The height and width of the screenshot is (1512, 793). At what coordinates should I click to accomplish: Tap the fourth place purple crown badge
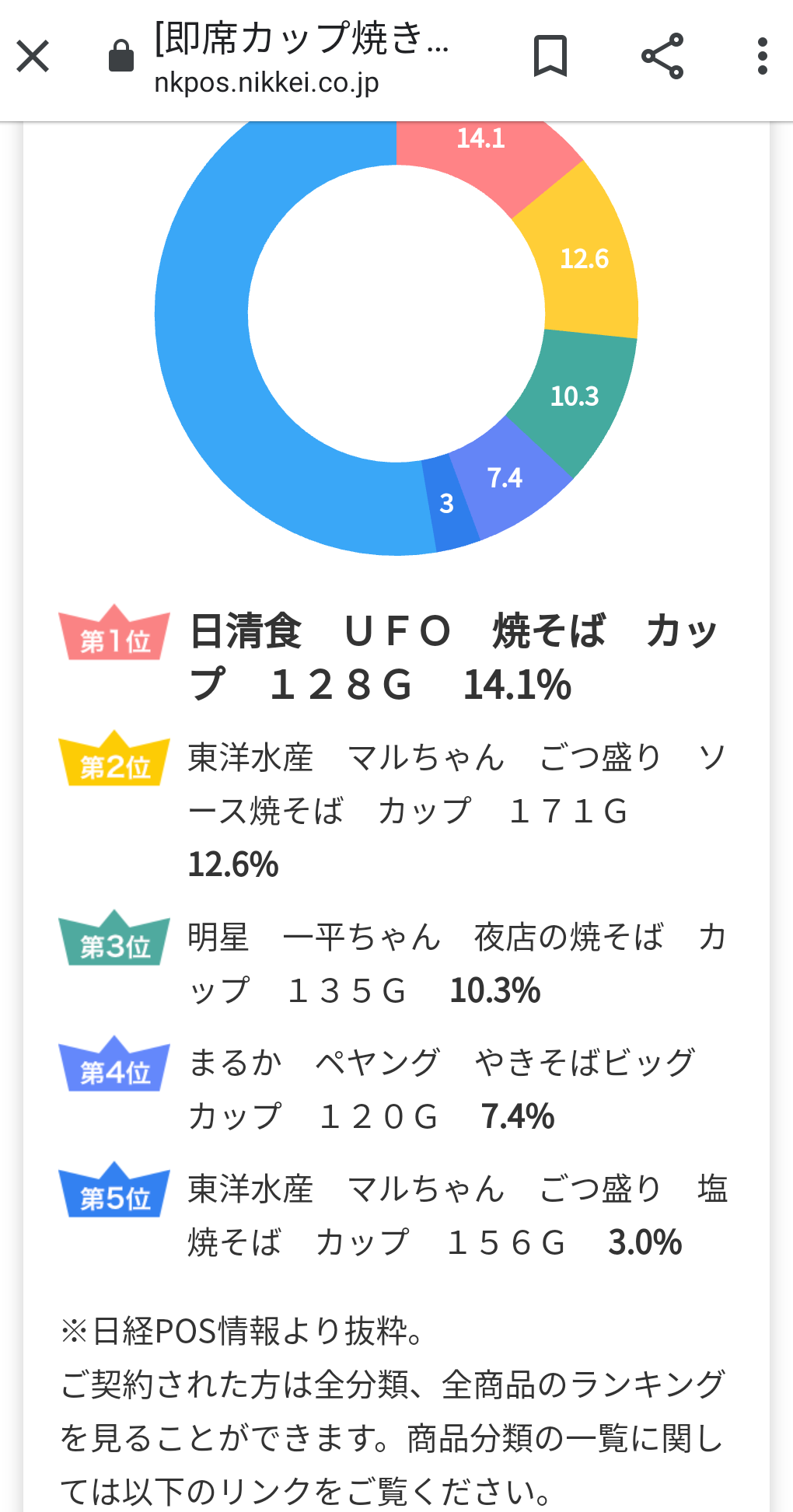114,1065
